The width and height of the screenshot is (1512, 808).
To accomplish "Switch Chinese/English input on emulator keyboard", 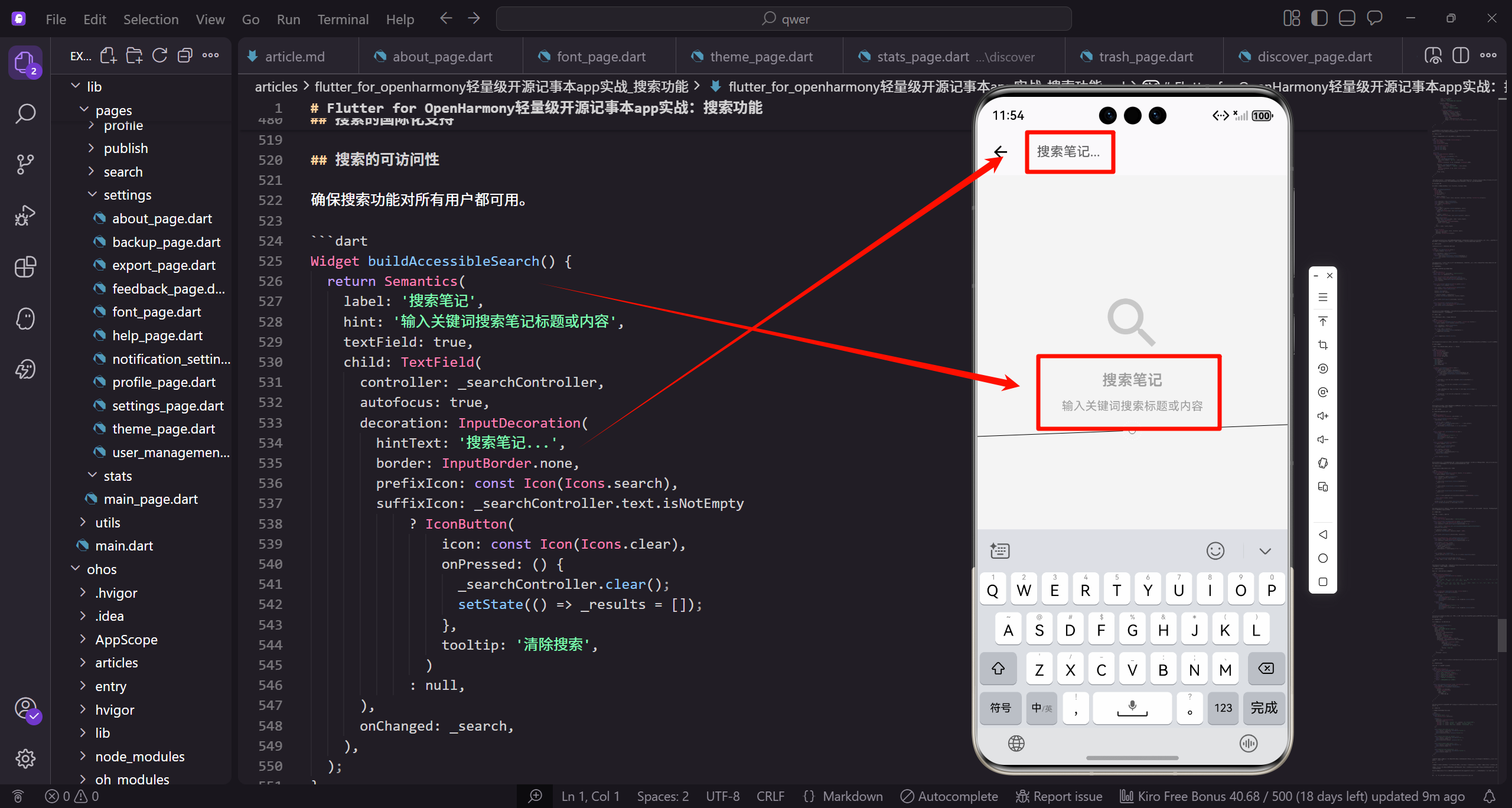I will click(1041, 708).
